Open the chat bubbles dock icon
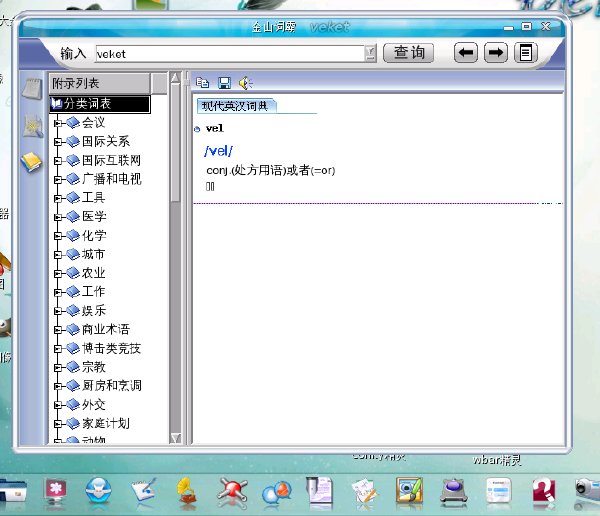 pyautogui.click(x=276, y=493)
